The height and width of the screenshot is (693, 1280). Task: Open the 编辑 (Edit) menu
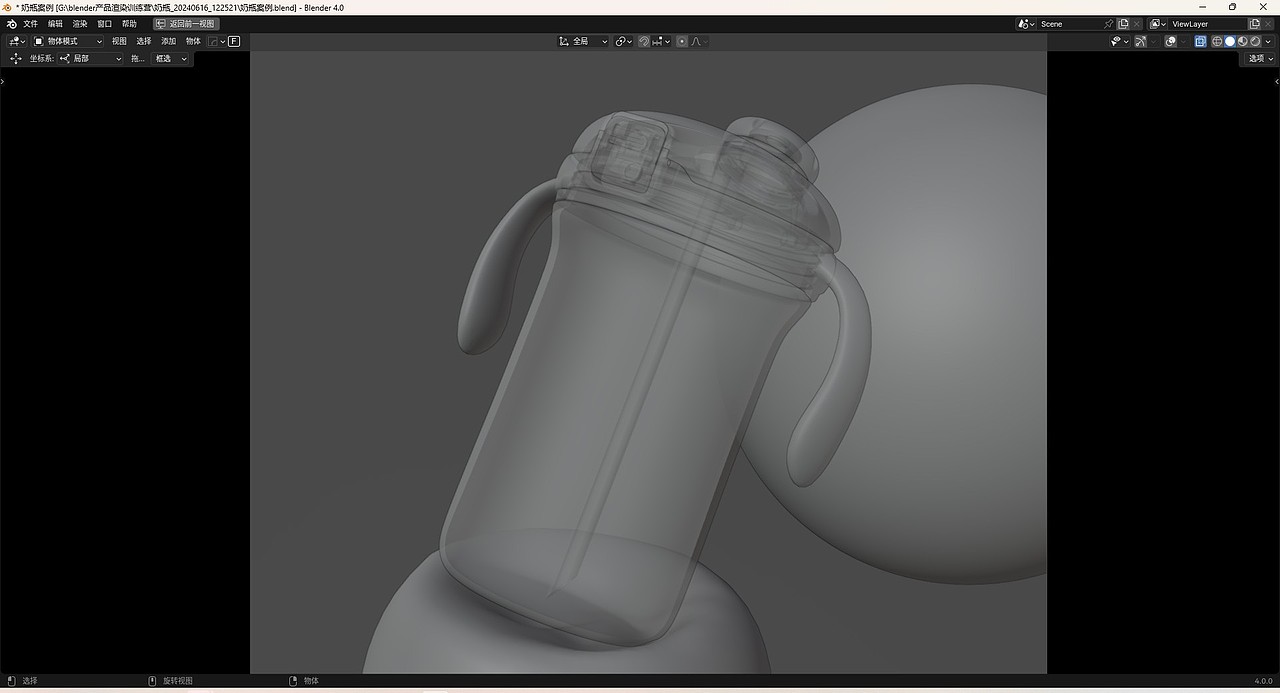click(x=55, y=23)
